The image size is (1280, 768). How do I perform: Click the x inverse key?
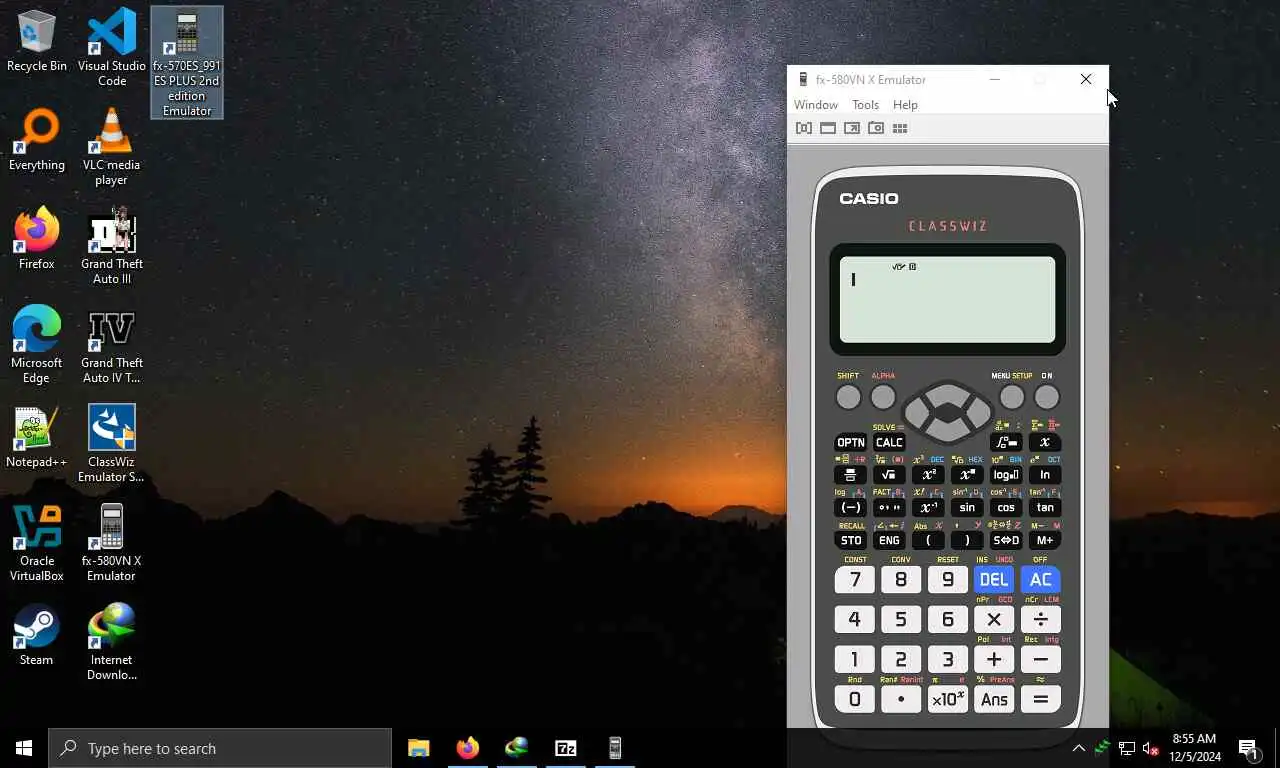(928, 508)
